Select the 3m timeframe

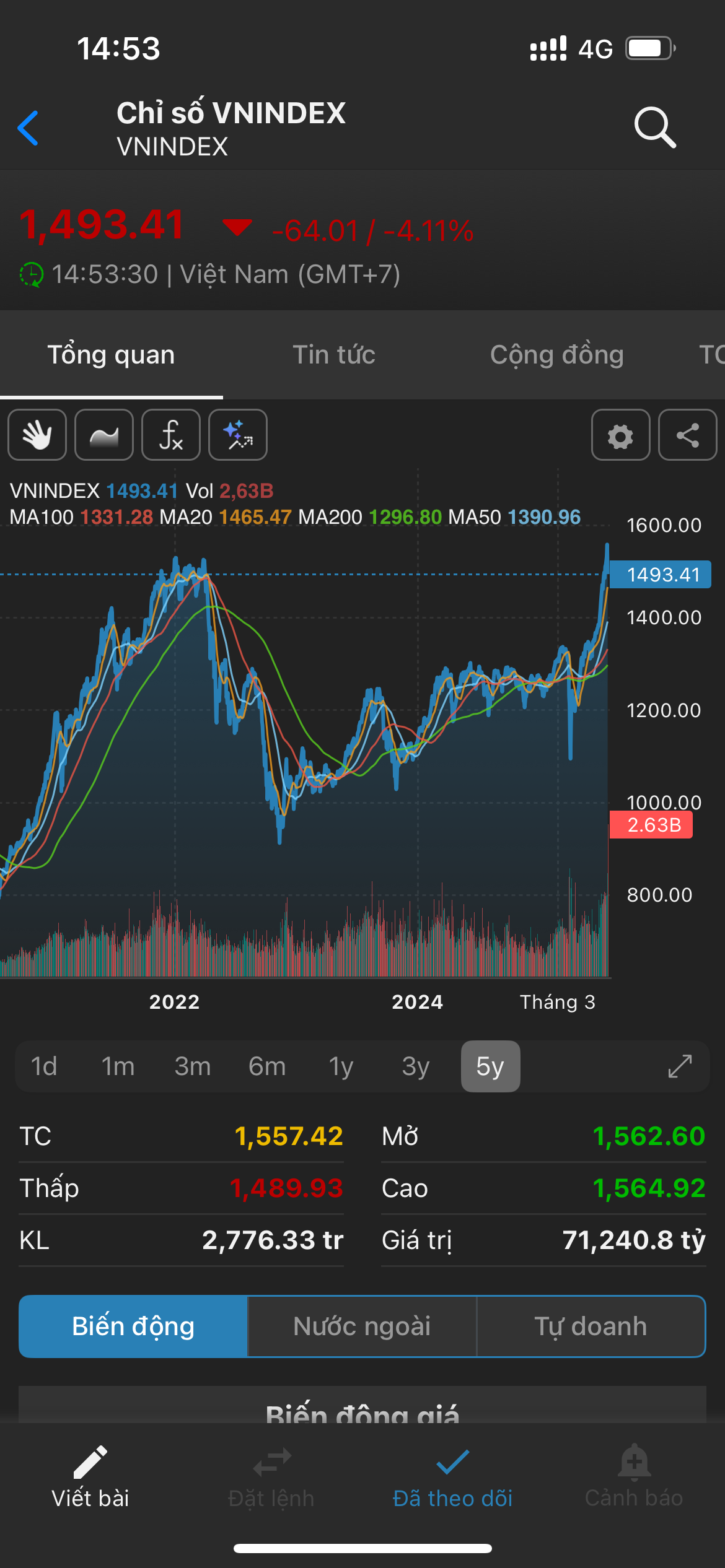click(x=193, y=1066)
